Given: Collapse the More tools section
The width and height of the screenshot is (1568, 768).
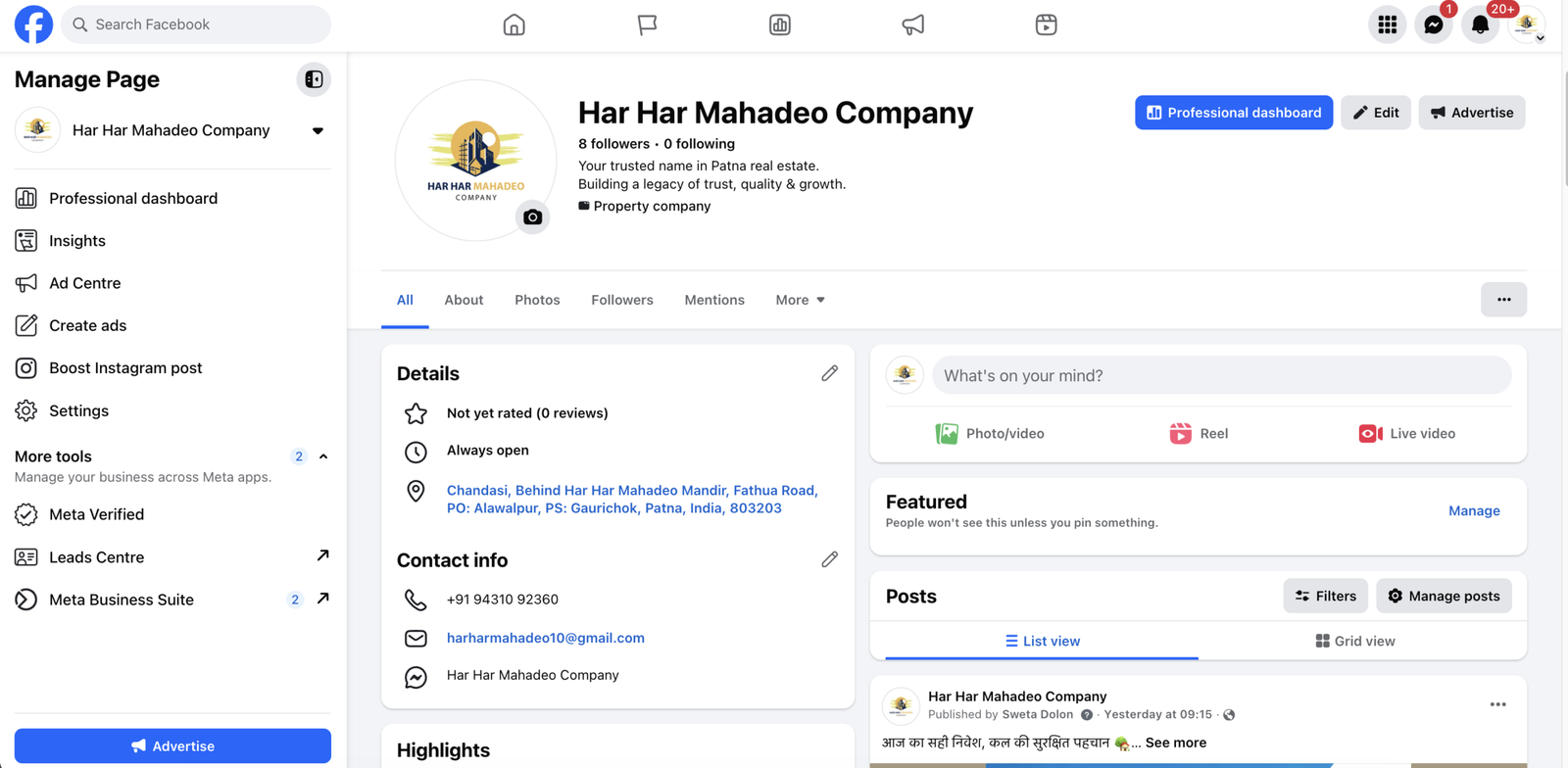Looking at the screenshot, I should (x=323, y=456).
